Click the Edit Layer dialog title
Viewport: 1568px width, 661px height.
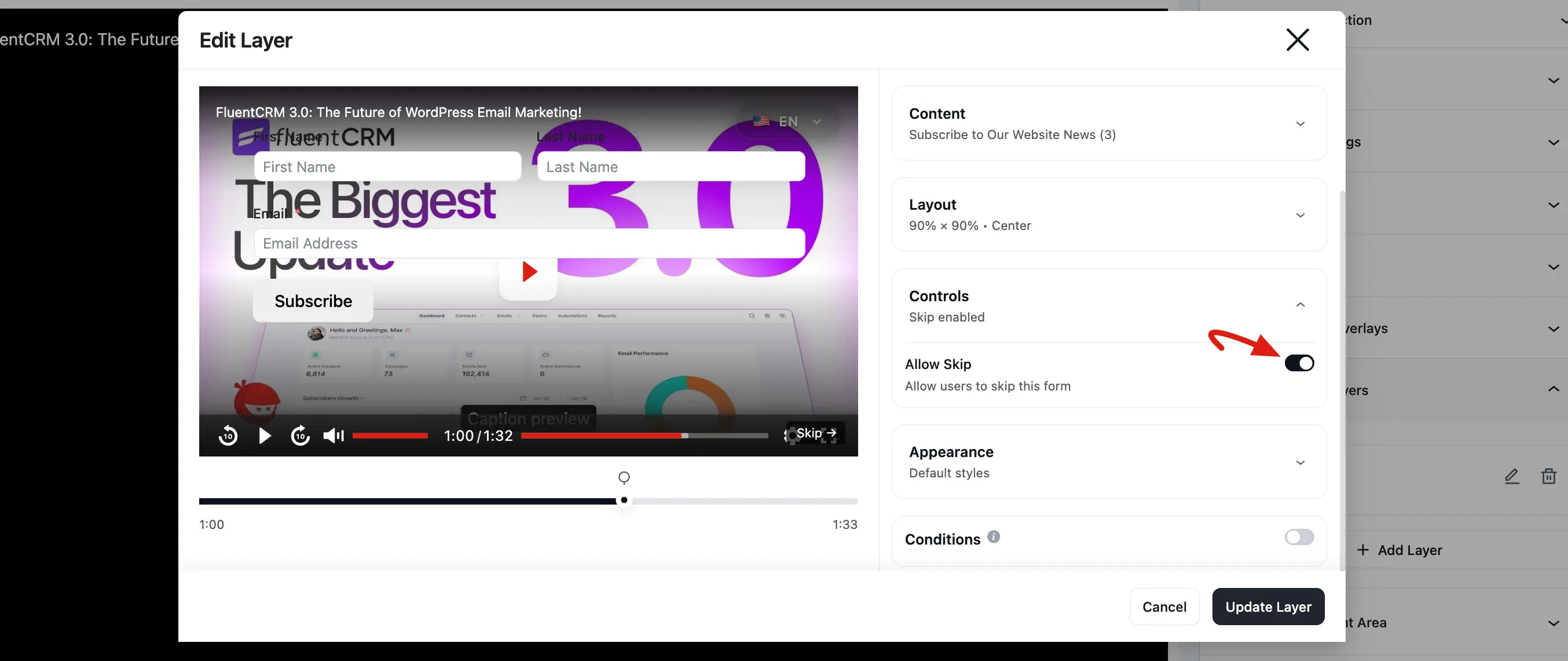(246, 40)
